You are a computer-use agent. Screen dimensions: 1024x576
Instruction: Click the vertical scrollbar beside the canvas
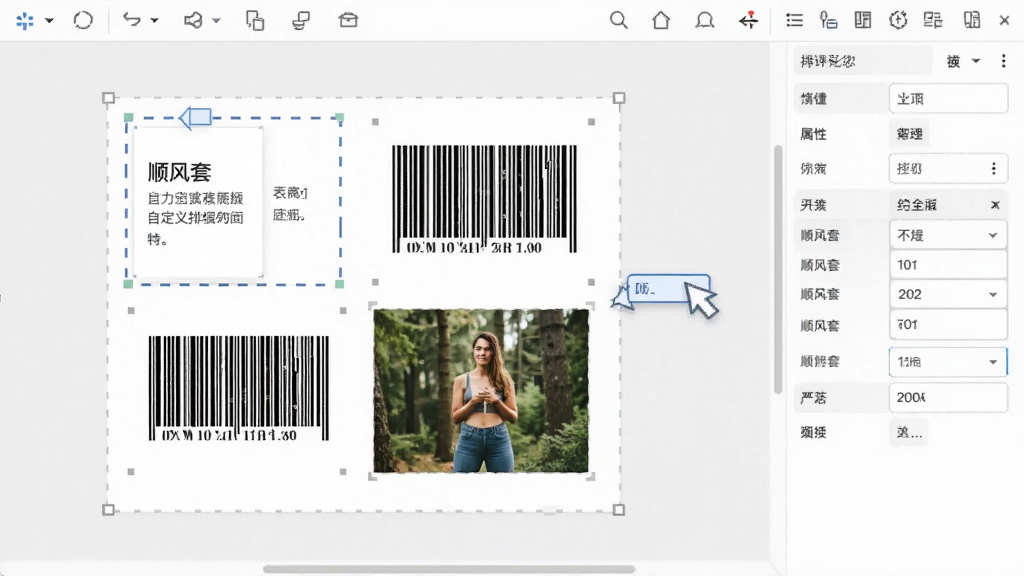point(778,269)
